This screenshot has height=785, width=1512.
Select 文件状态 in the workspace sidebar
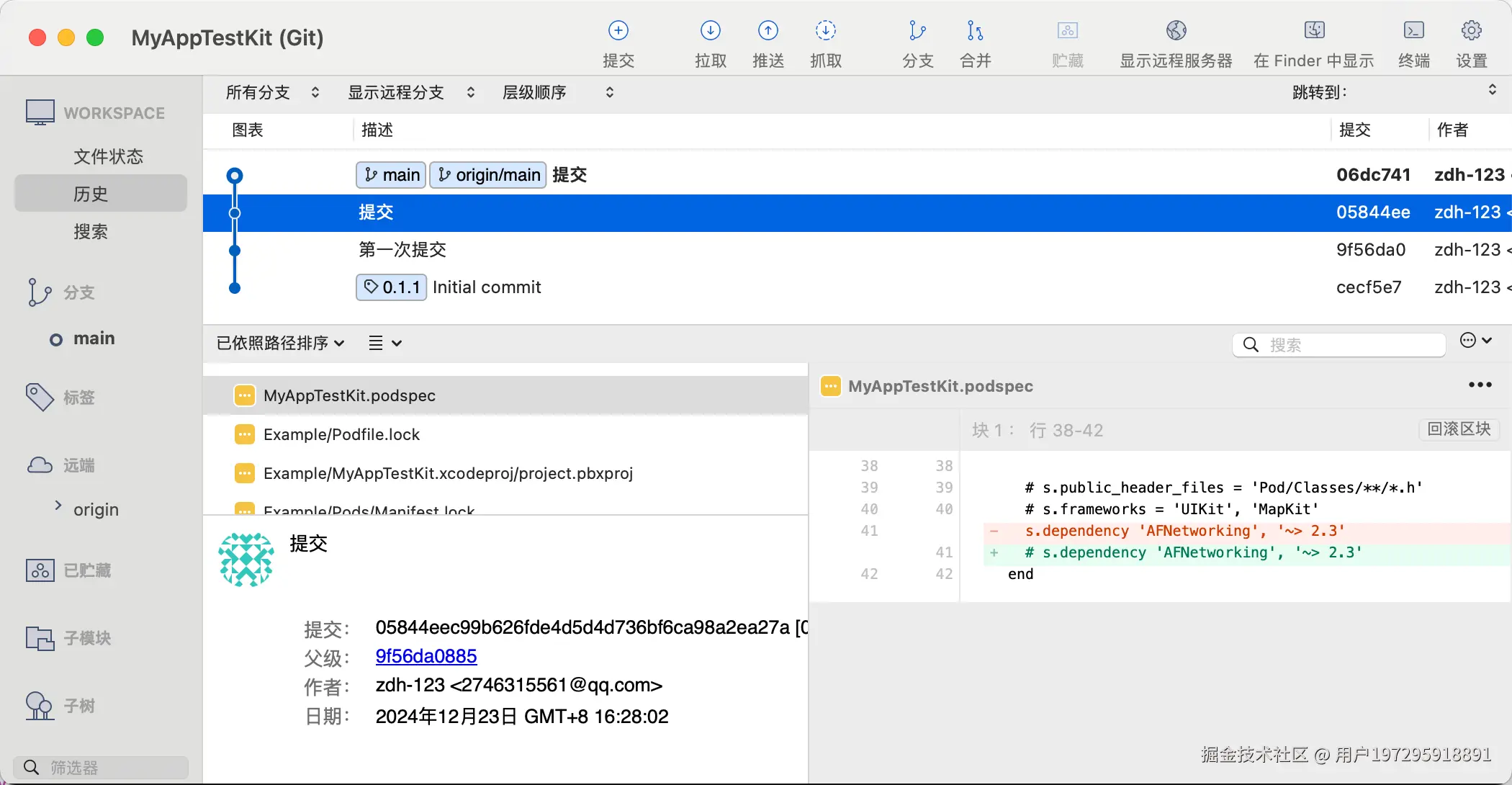[x=108, y=156]
